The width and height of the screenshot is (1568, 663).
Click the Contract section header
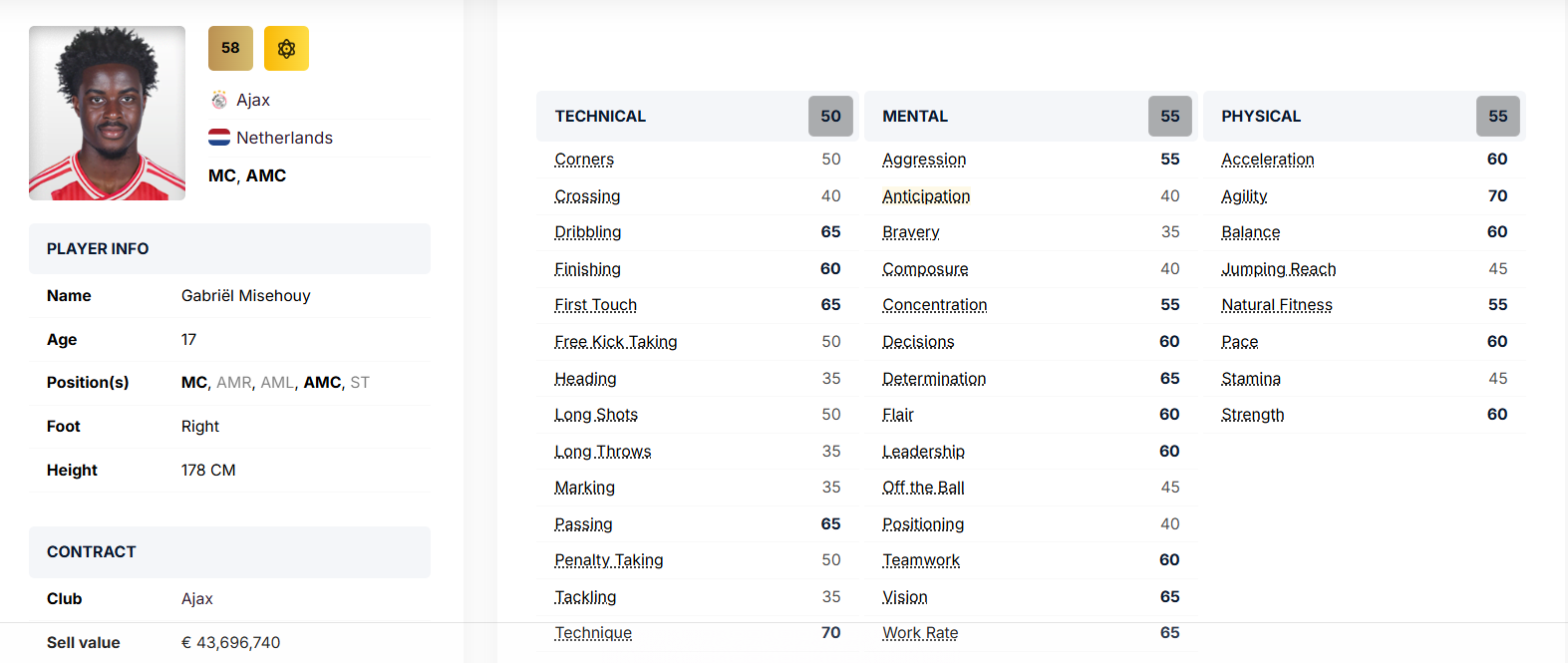pos(91,552)
